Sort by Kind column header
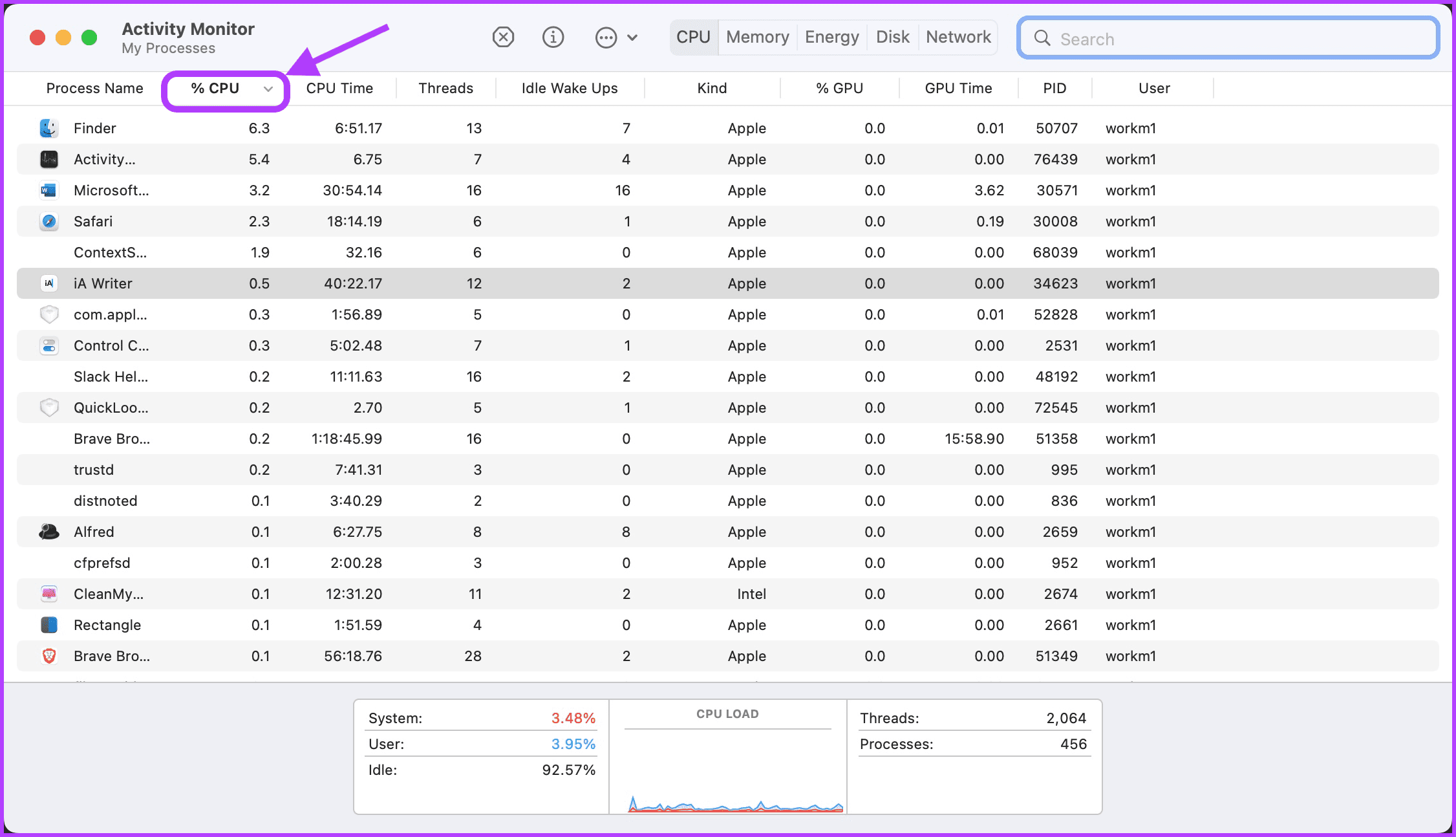Viewport: 1456px width, 837px height. [x=712, y=89]
